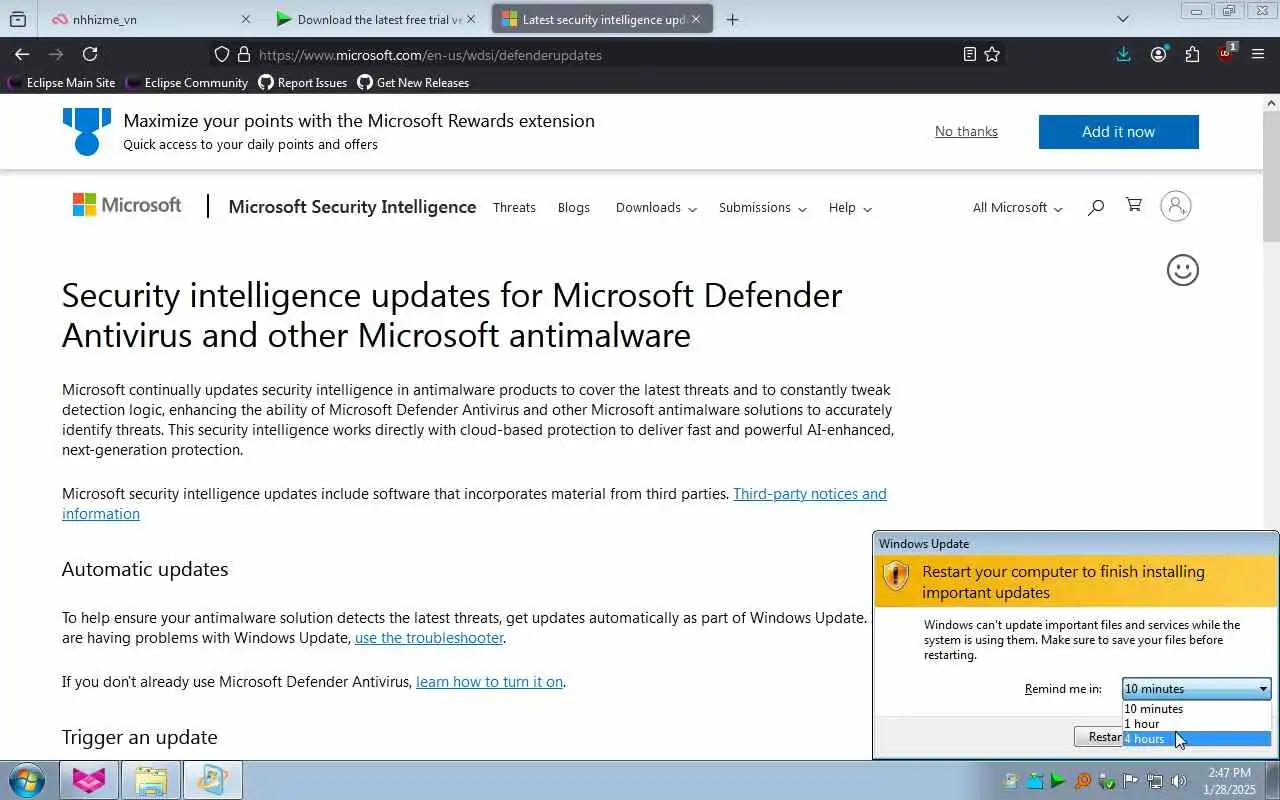Image resolution: width=1280 pixels, height=800 pixels.
Task: Open the Firefox account icon
Action: click(1158, 55)
